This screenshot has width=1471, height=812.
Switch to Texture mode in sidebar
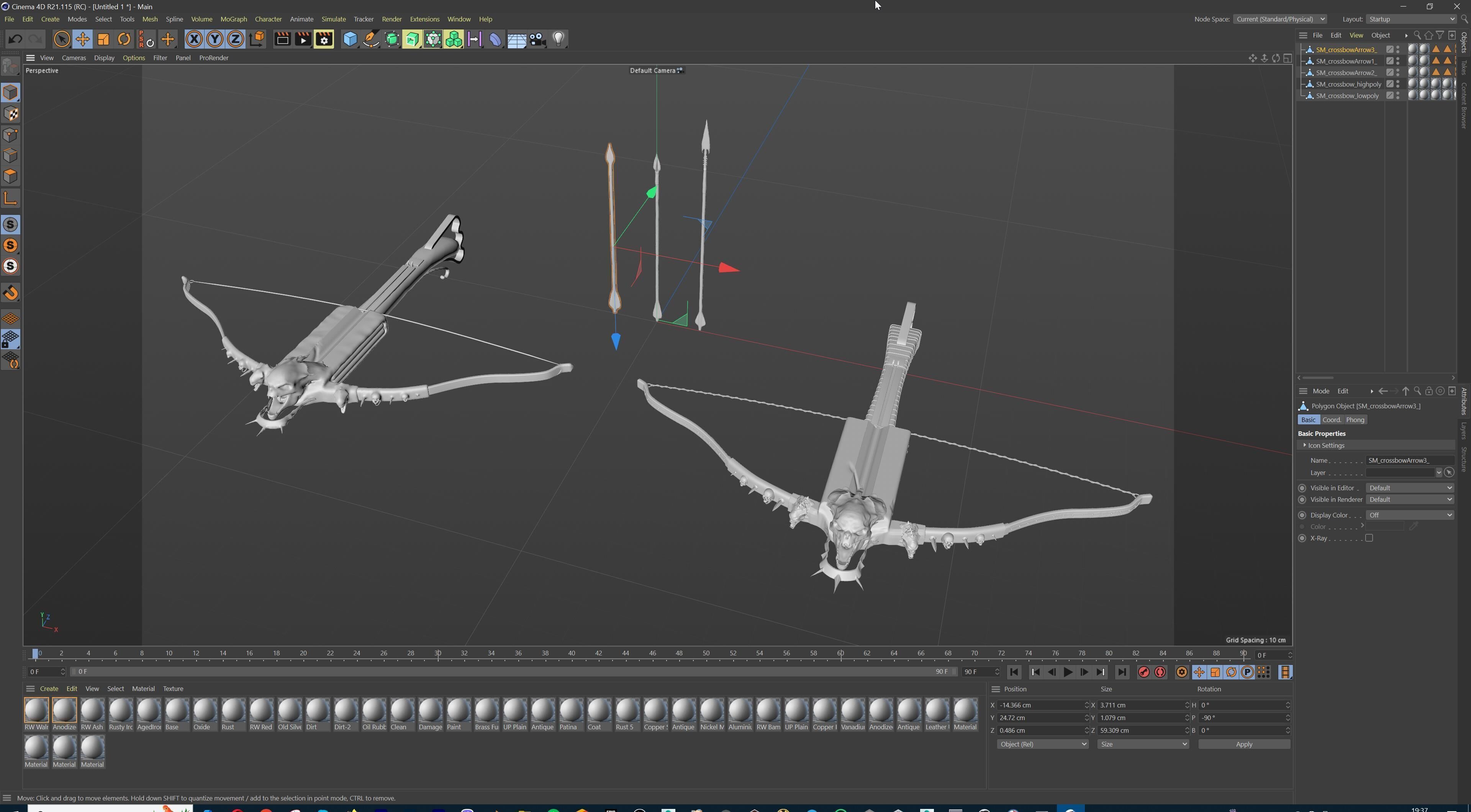coord(10,114)
